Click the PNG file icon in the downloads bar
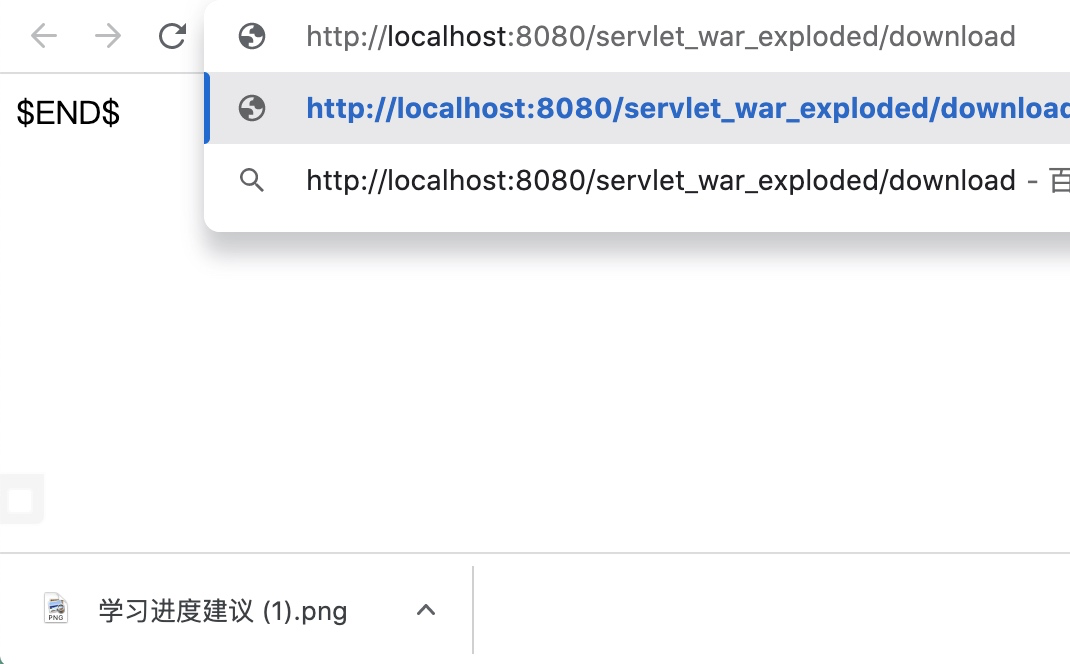Image resolution: width=1070 pixels, height=664 pixels. pos(57,609)
